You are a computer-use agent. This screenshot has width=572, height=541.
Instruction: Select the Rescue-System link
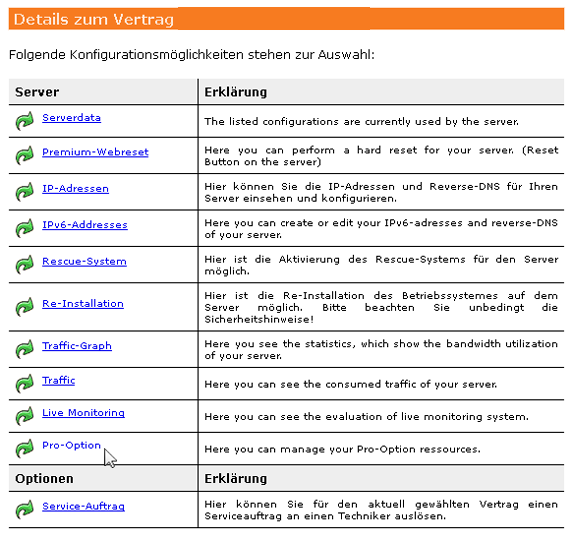[x=84, y=262]
